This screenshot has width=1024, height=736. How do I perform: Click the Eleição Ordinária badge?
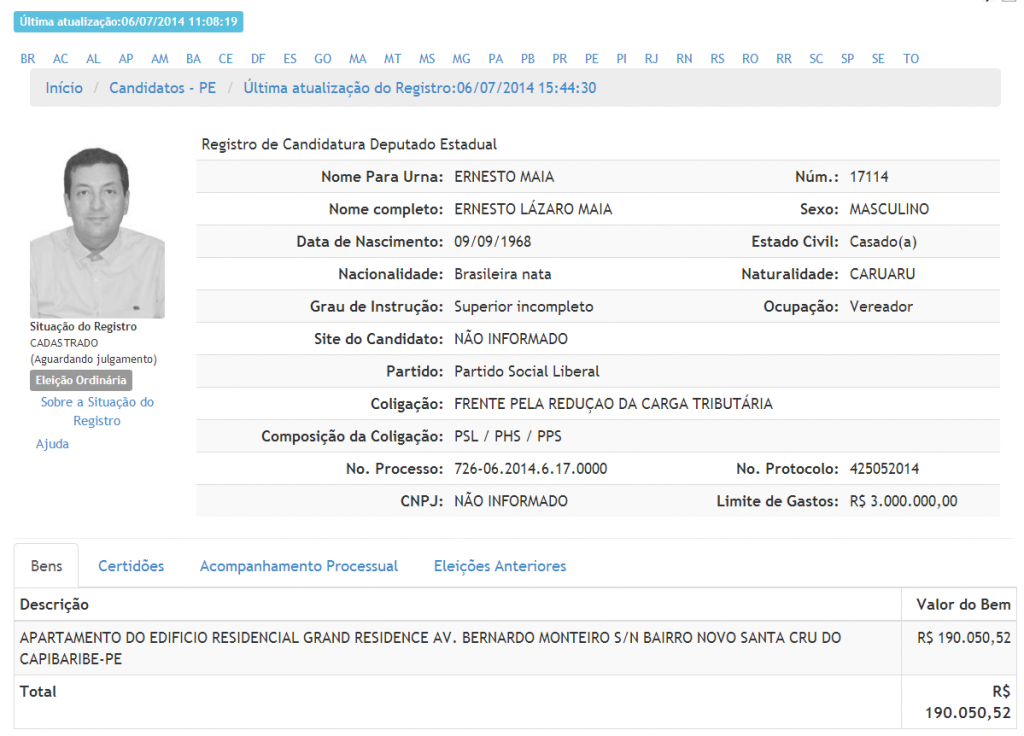pyautogui.click(x=81, y=380)
